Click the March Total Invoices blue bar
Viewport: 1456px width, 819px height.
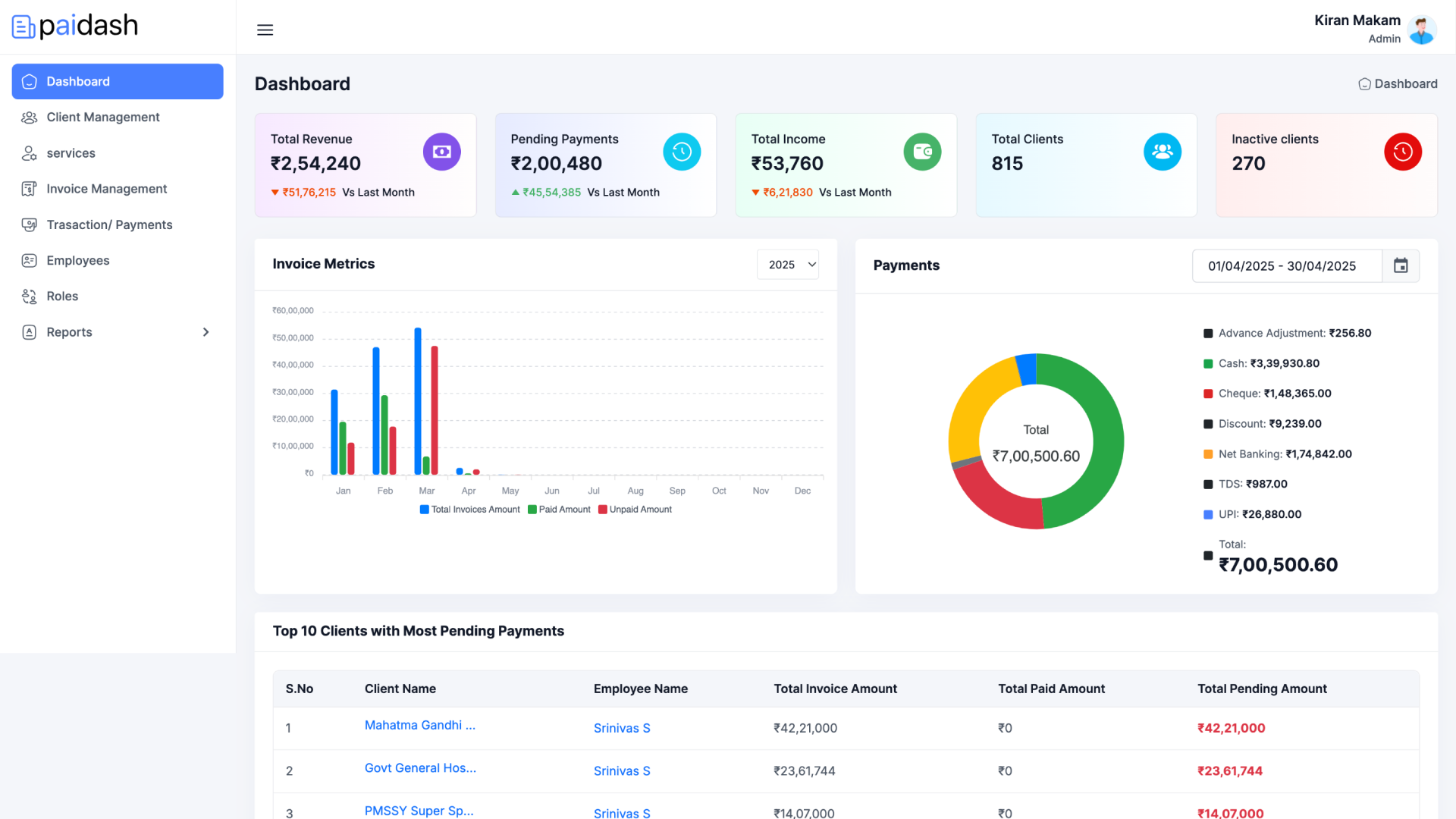[x=418, y=402]
